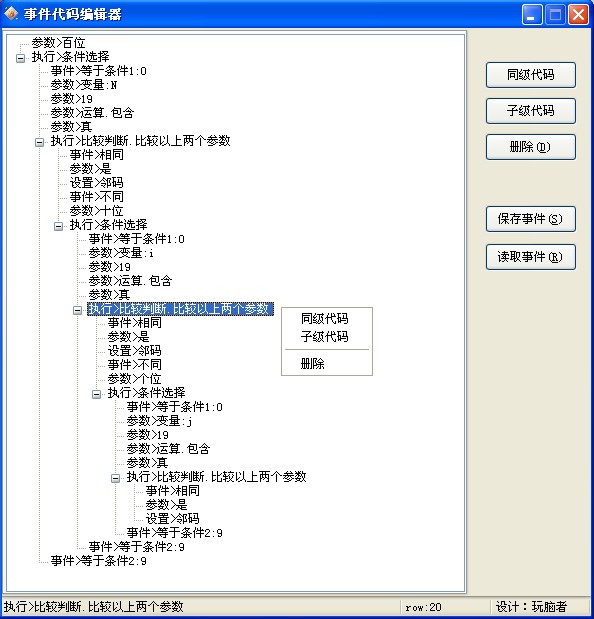Click the app icon in the title bar
Viewport: 594px width, 619px height.
tap(11, 14)
